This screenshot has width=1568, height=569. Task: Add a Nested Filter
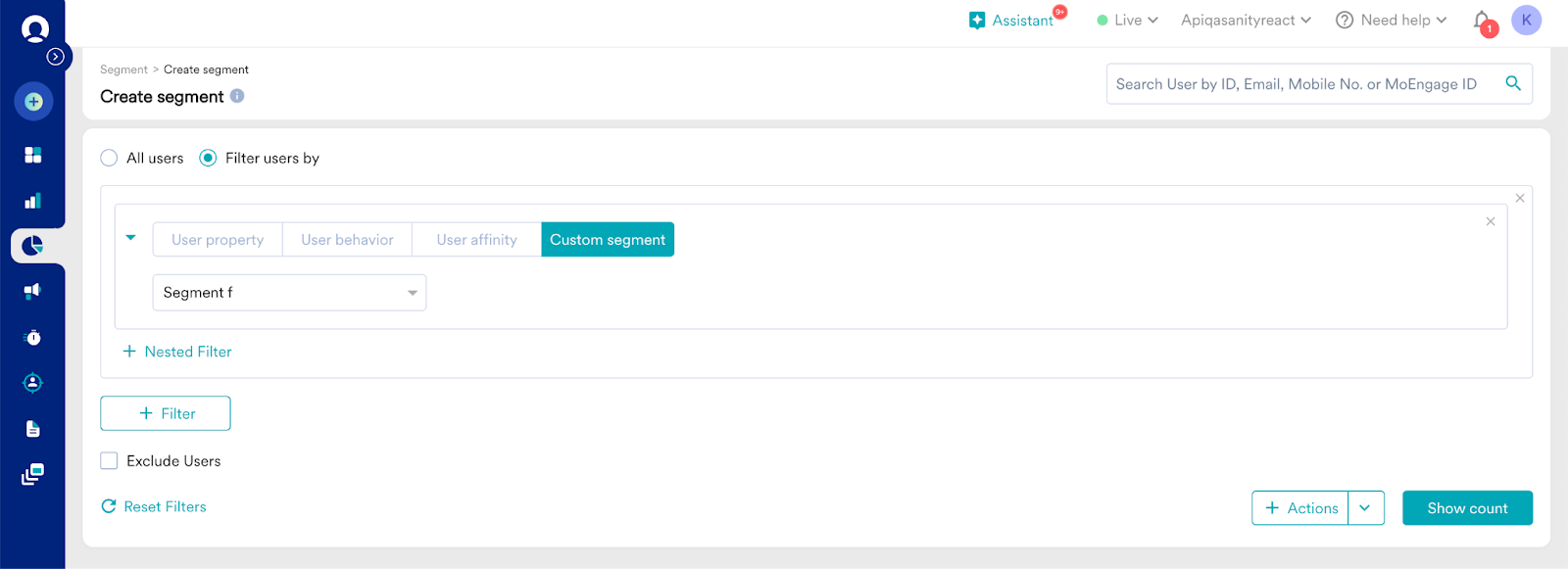(x=177, y=352)
